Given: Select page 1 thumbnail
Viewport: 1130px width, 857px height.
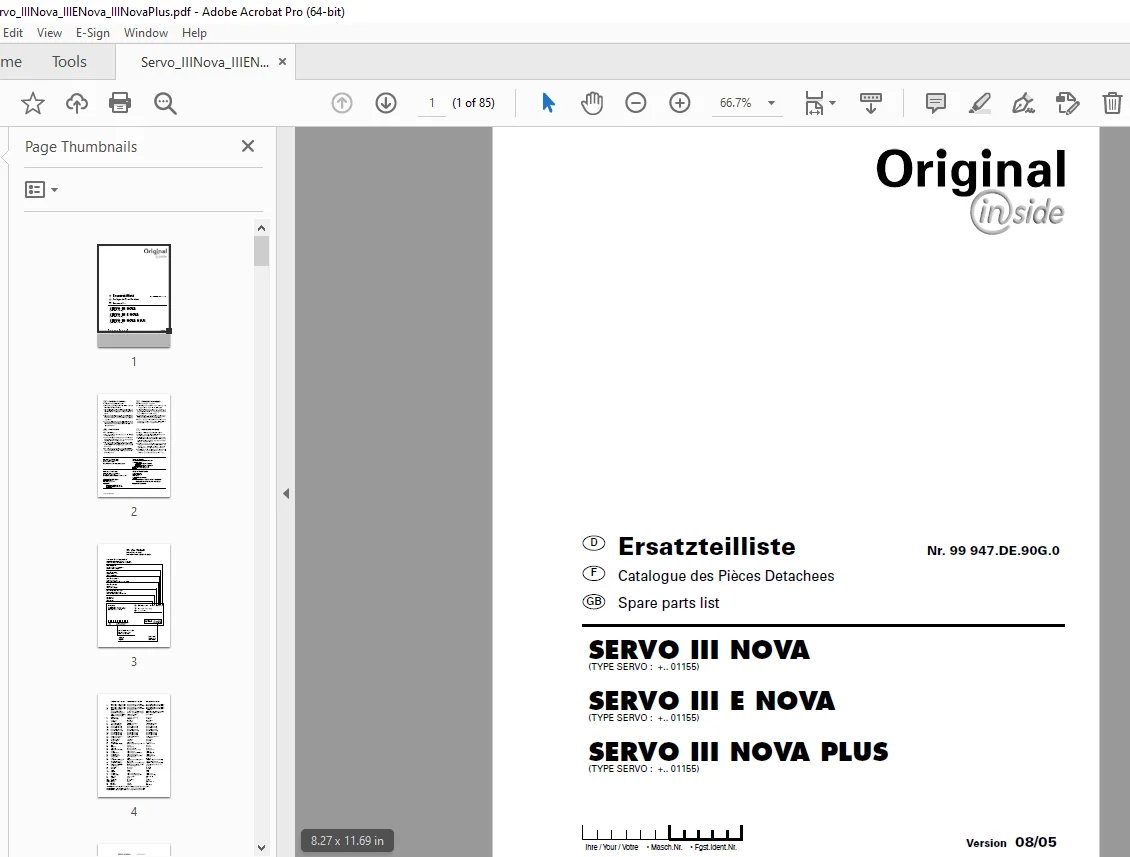Looking at the screenshot, I should (x=134, y=296).
